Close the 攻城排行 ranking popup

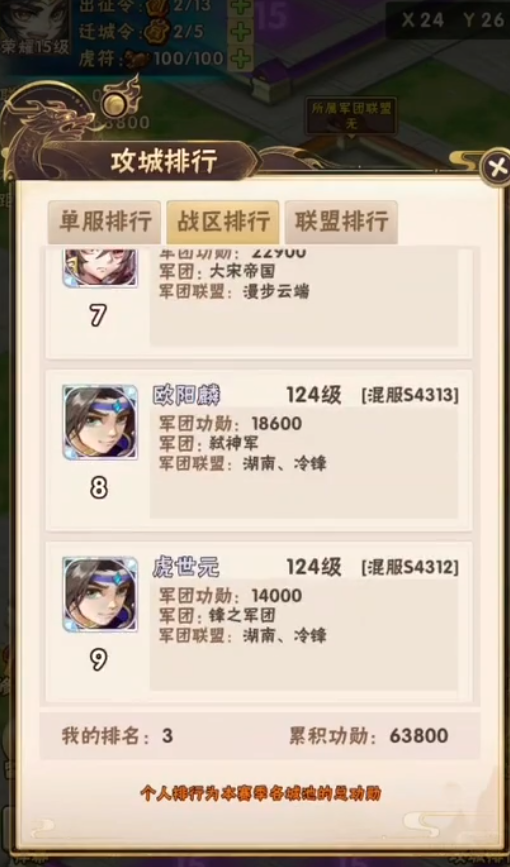[496, 166]
